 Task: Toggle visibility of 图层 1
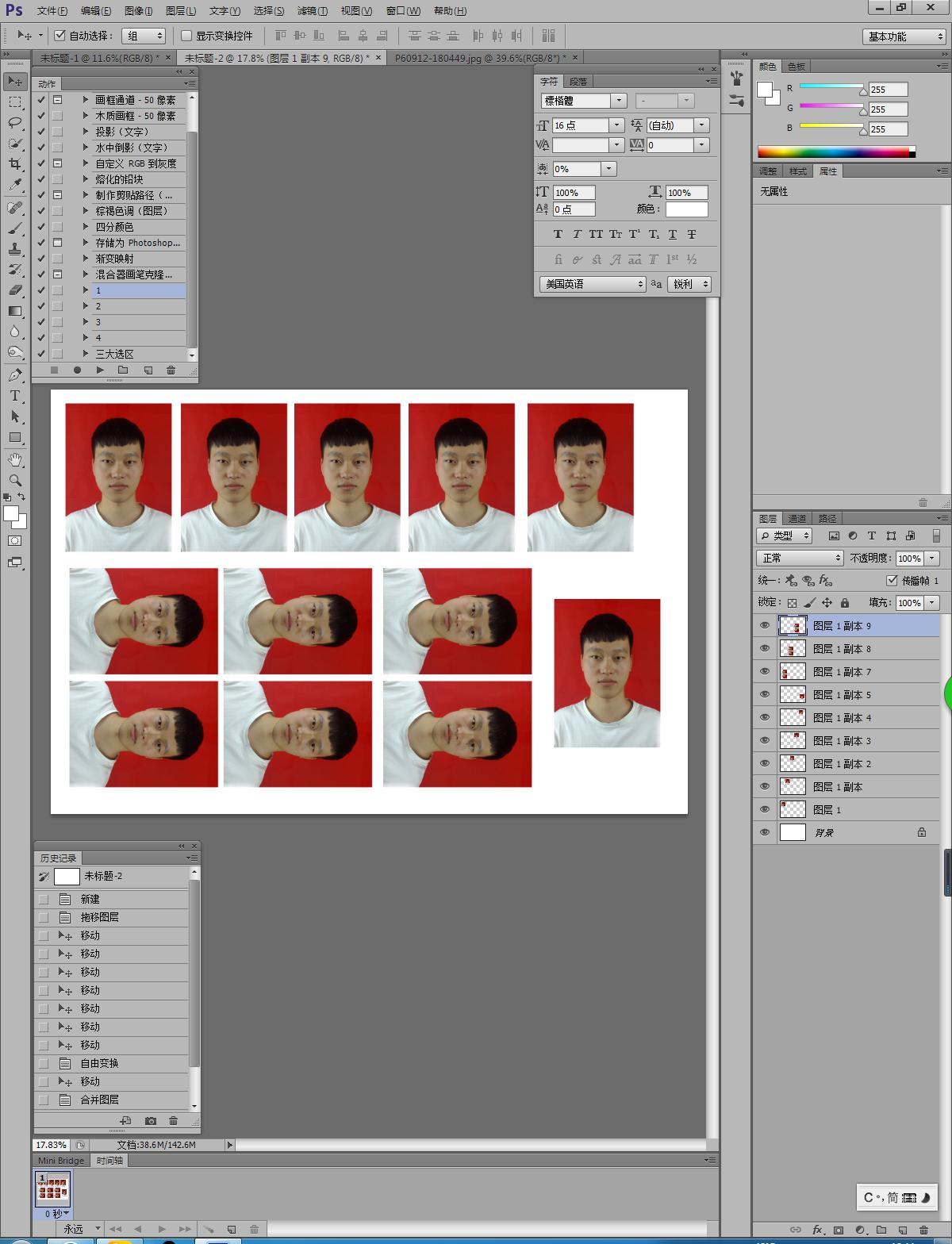click(x=765, y=809)
